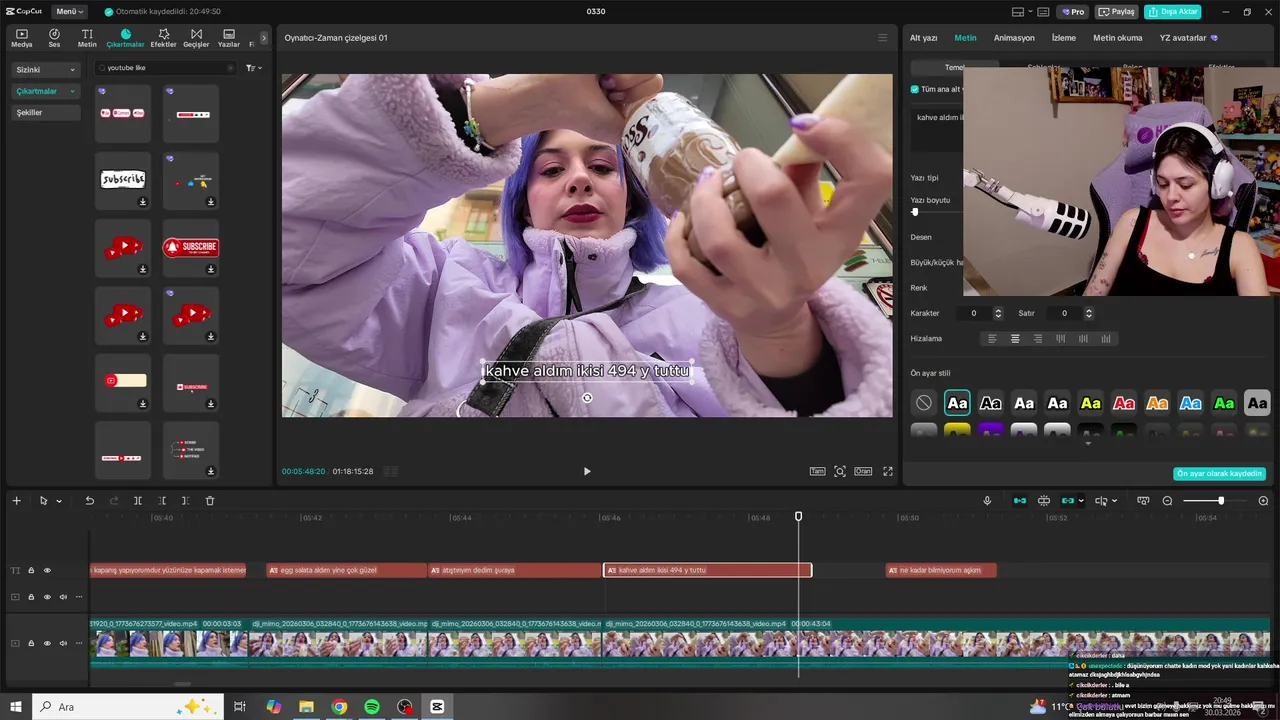
Task: Click the sticker search field
Action: click(165, 68)
